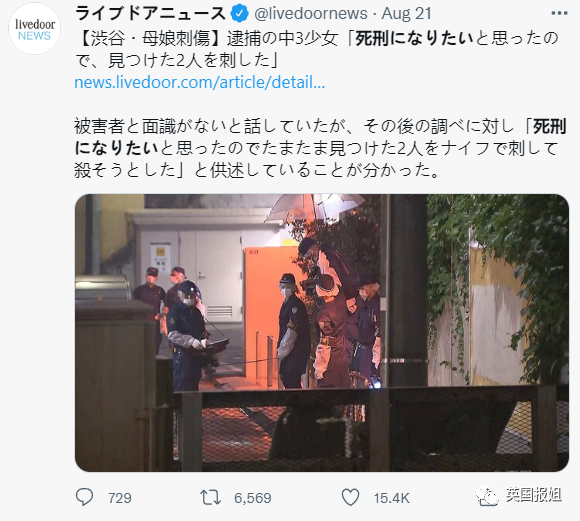Open the news.livedoor.com article link
This screenshot has width=580, height=521.
(199, 82)
